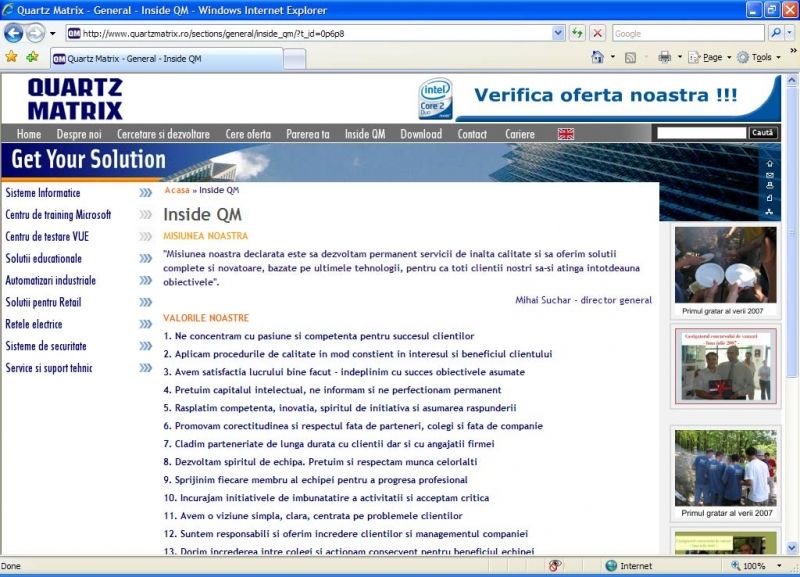Image resolution: width=800 pixels, height=577 pixels.
Task: Open the Tools menu in toolbar
Action: 760,57
